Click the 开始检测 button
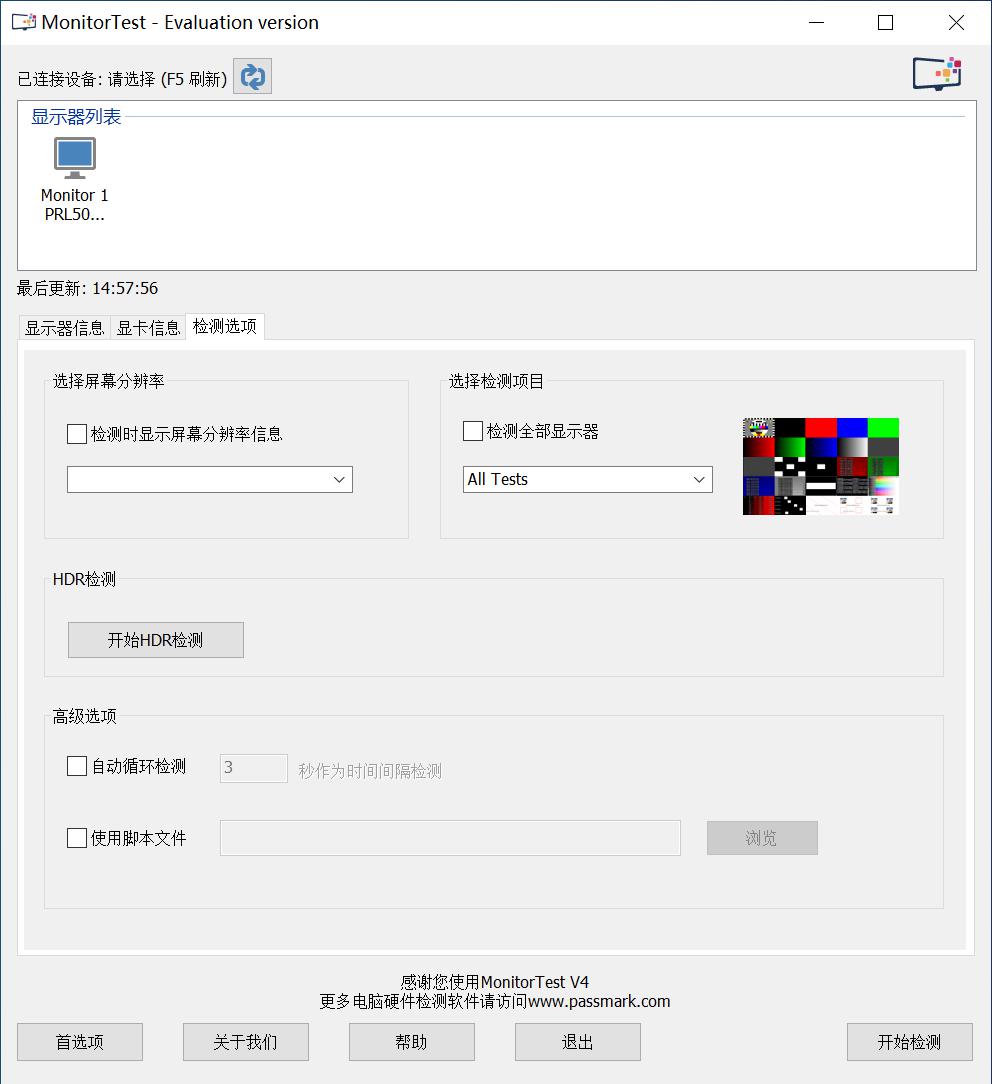This screenshot has width=992, height=1084. 909,1041
